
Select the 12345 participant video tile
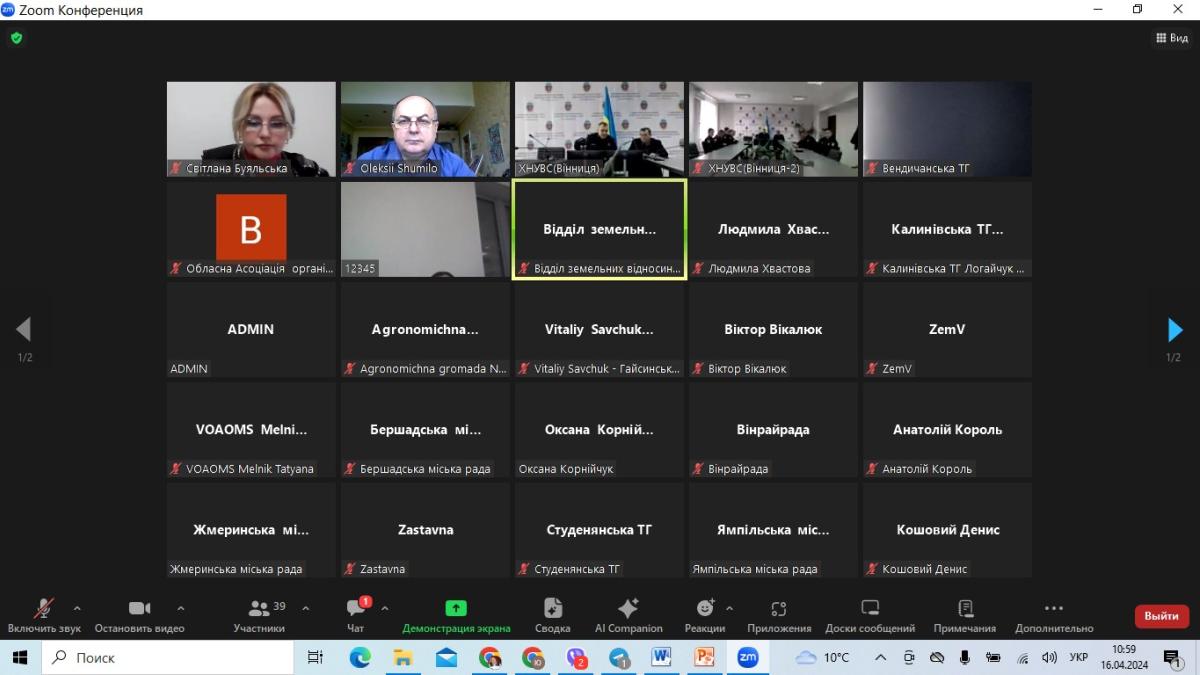(x=425, y=229)
